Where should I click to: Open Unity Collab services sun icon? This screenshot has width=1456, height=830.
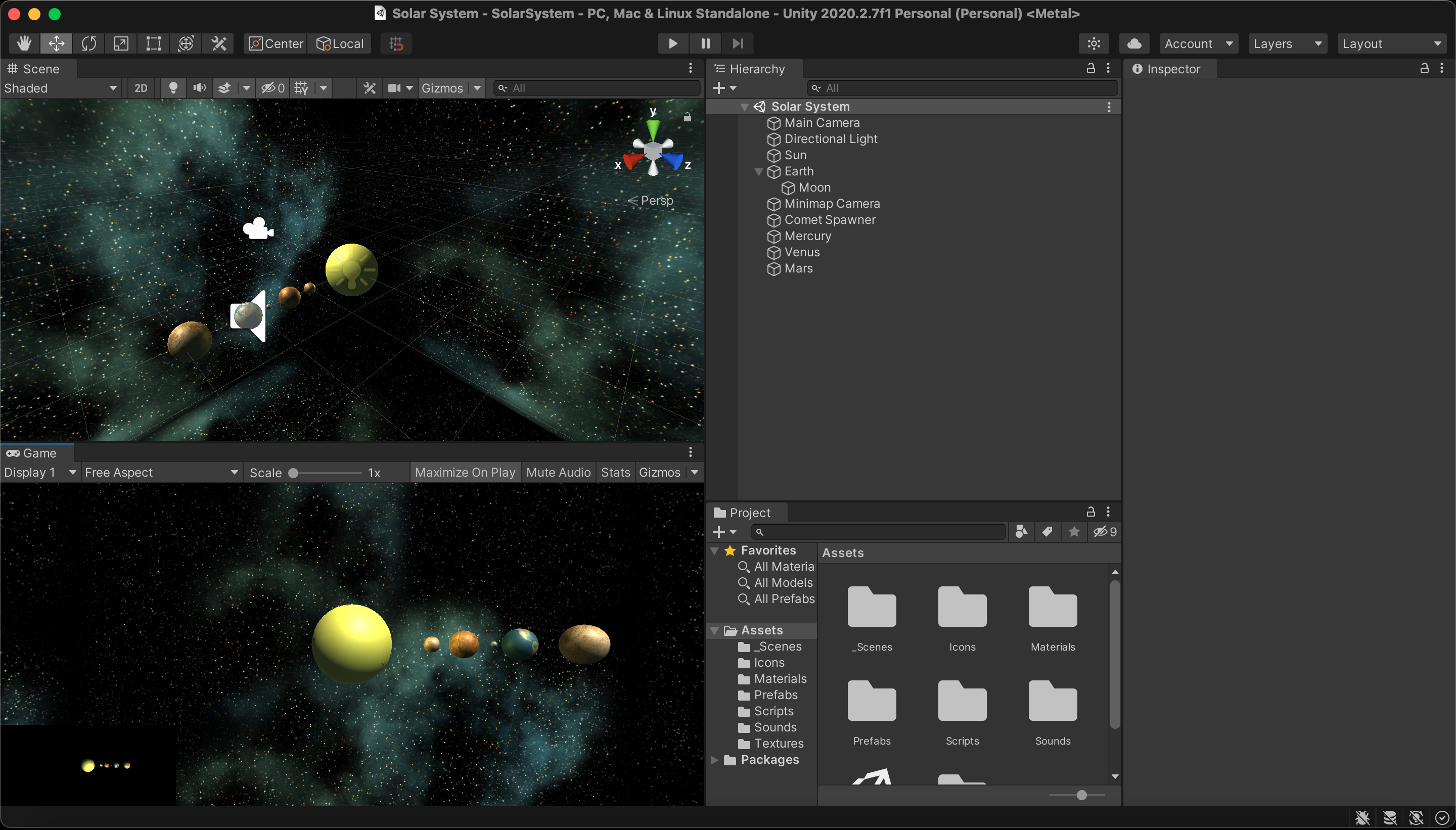(x=1094, y=43)
